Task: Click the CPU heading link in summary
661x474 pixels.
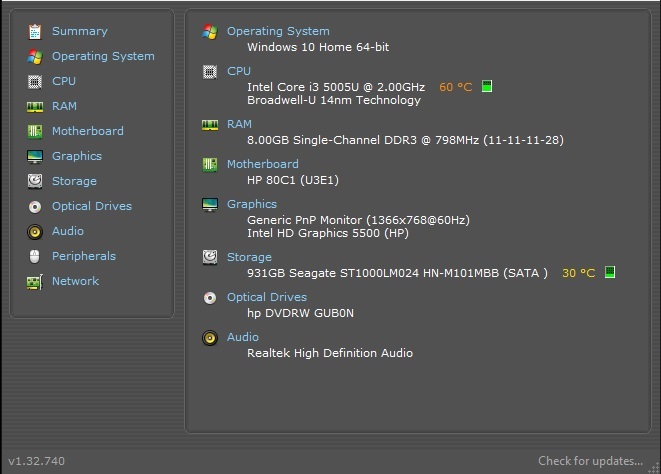Action: coord(239,71)
